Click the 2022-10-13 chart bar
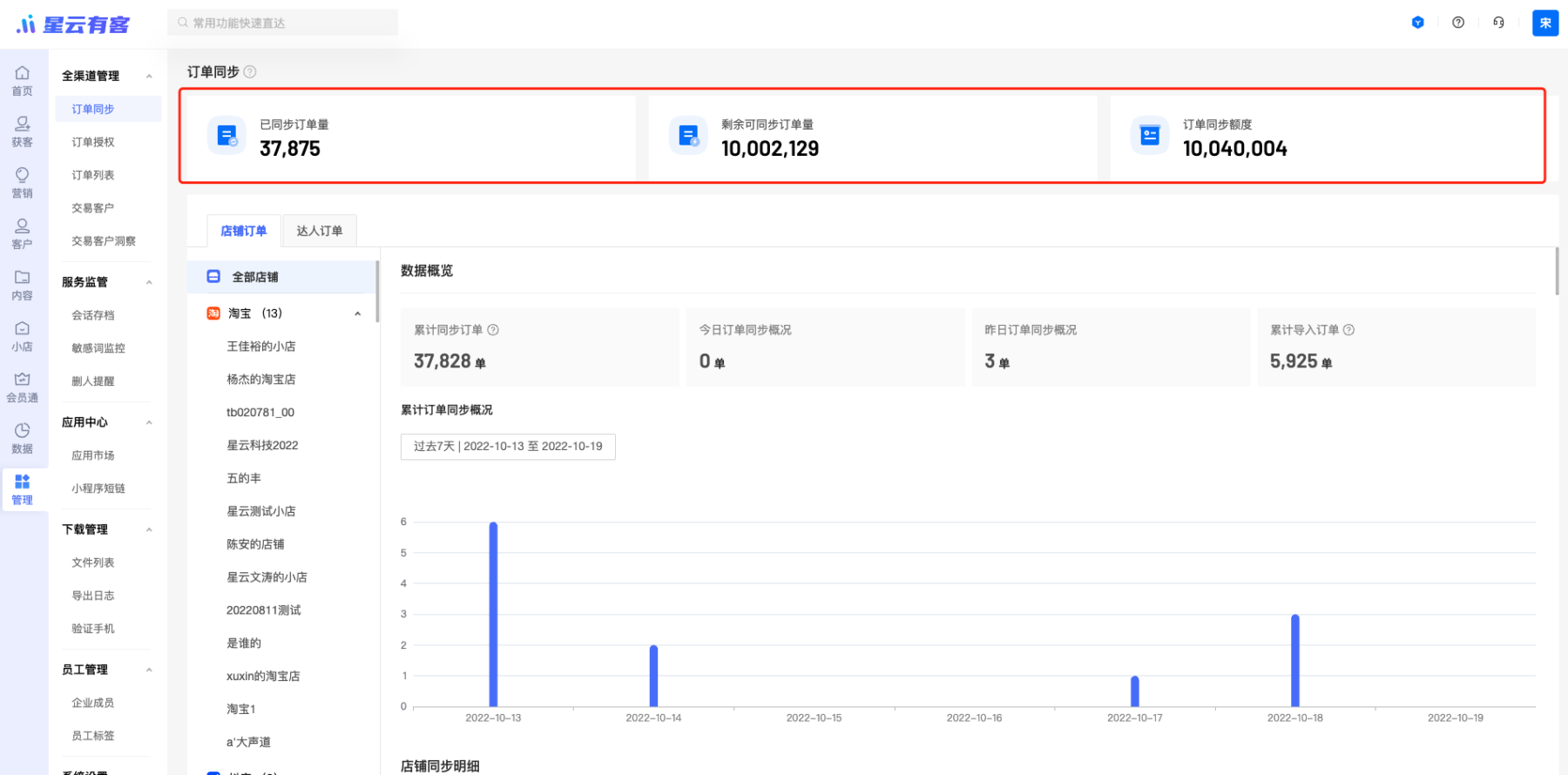The width and height of the screenshot is (1568, 775). tap(493, 615)
